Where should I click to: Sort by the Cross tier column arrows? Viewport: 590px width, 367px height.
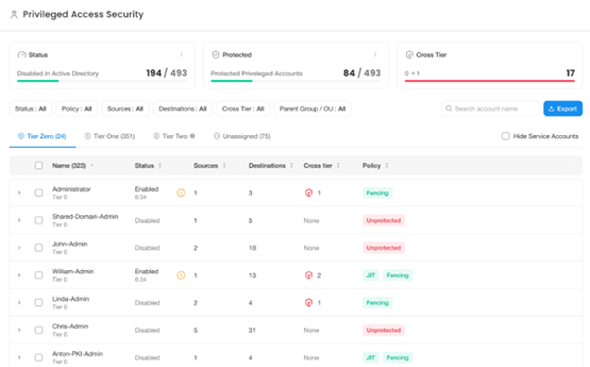click(338, 166)
